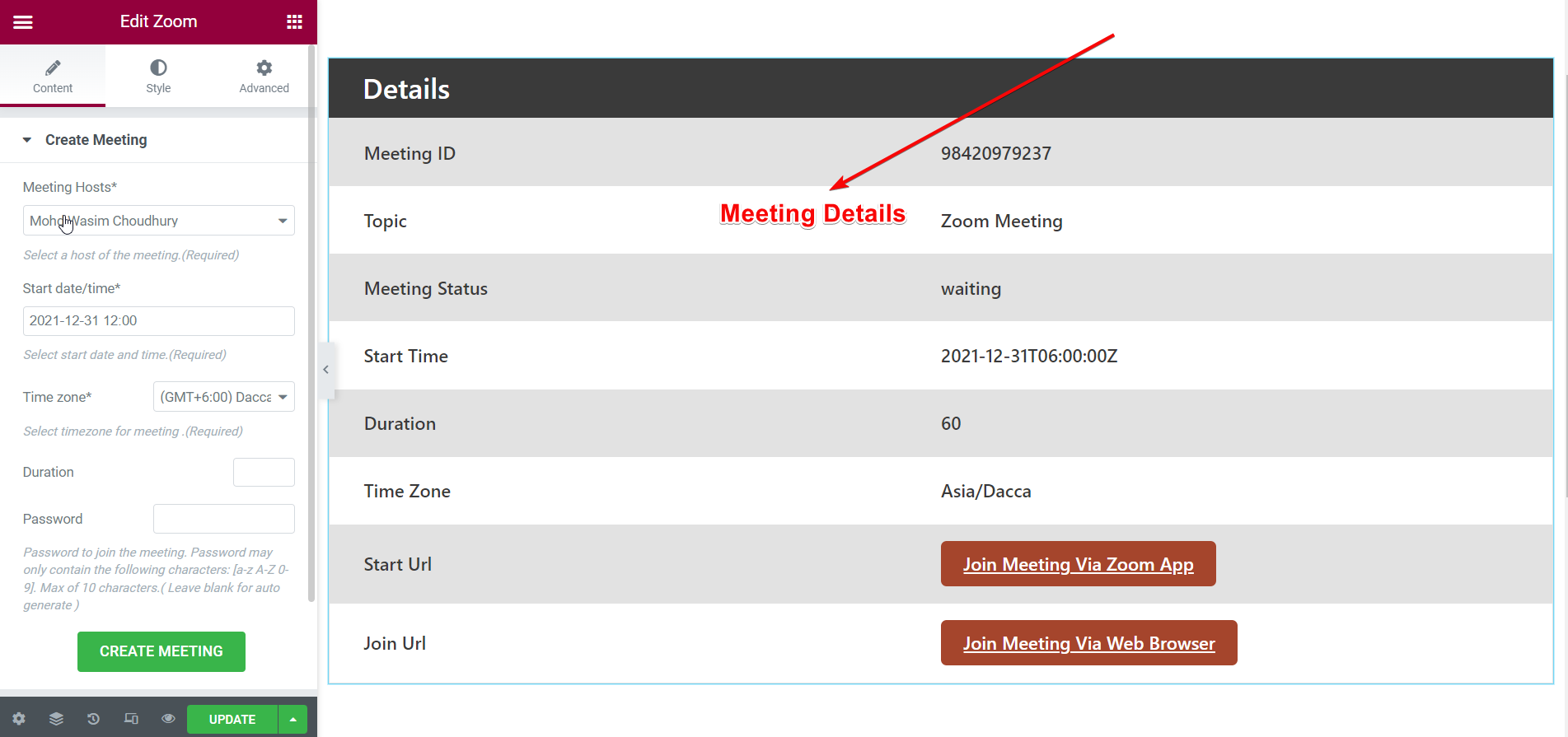The height and width of the screenshot is (737, 1568).
Task: Click the 'Edit Zoom' panel title
Action: click(158, 21)
